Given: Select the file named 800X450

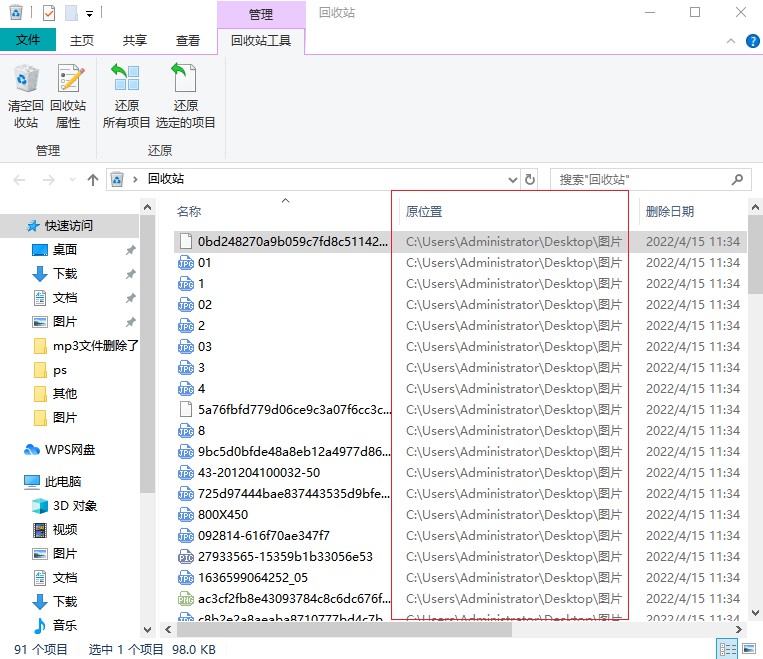Looking at the screenshot, I should (222, 514).
